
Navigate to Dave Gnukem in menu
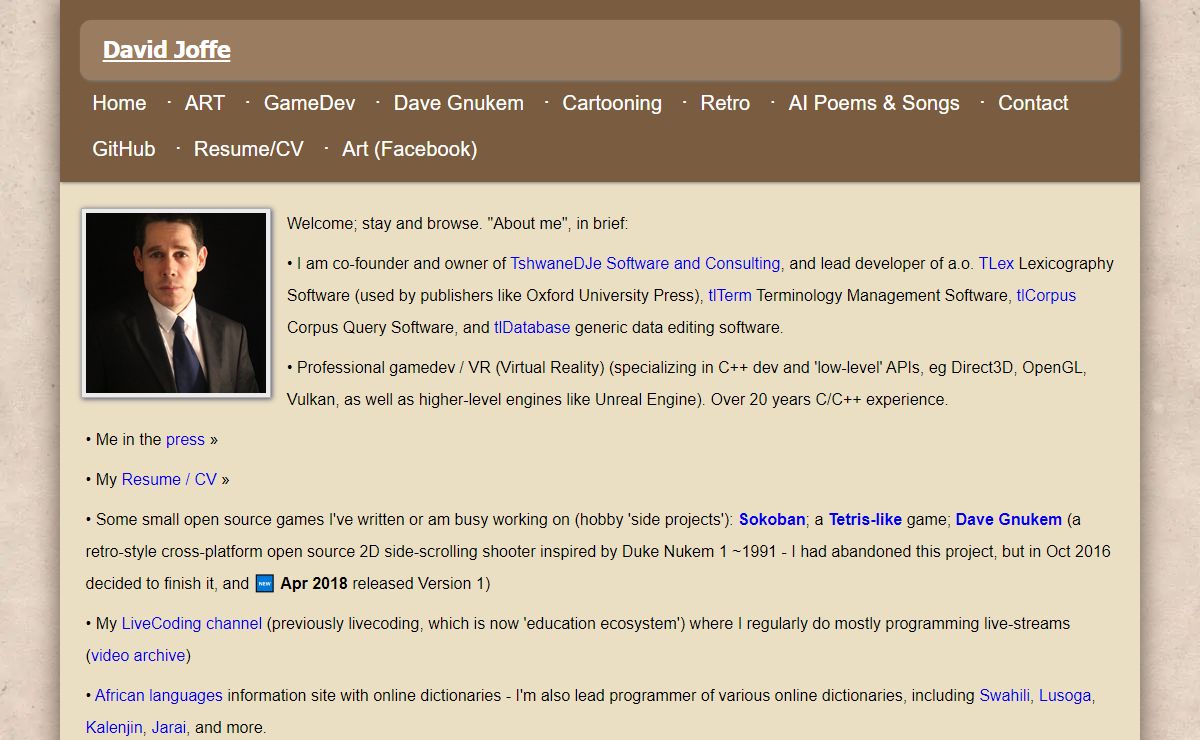459,103
